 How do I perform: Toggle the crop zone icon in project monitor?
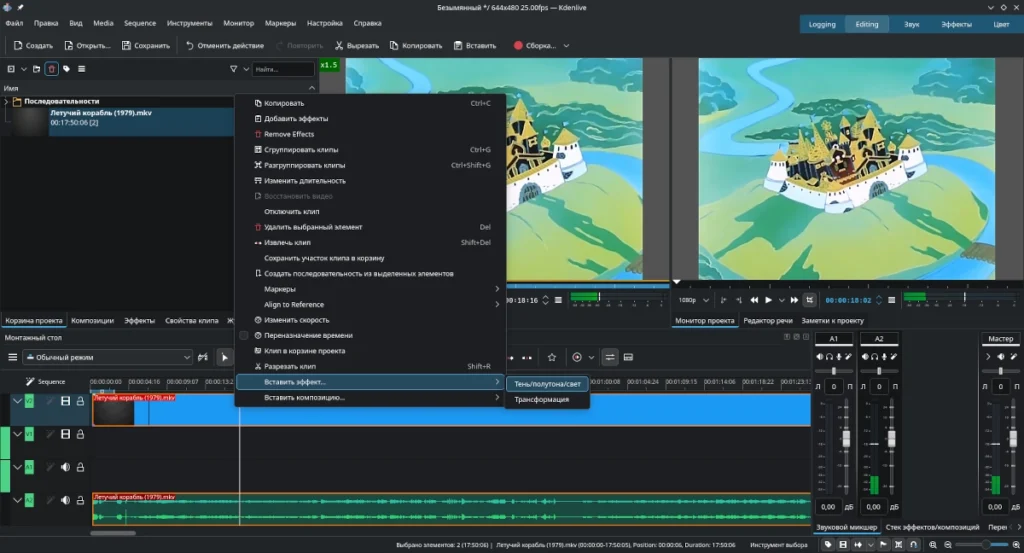pos(810,300)
